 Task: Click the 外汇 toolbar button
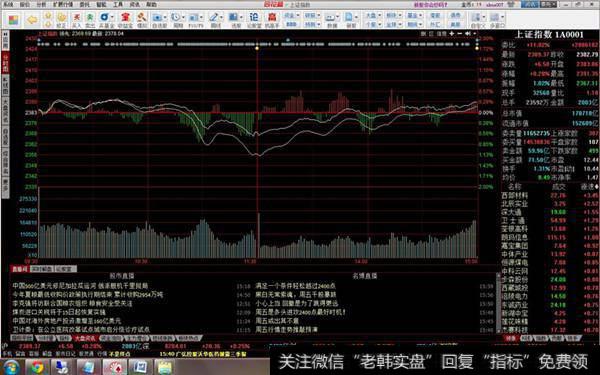point(435,24)
